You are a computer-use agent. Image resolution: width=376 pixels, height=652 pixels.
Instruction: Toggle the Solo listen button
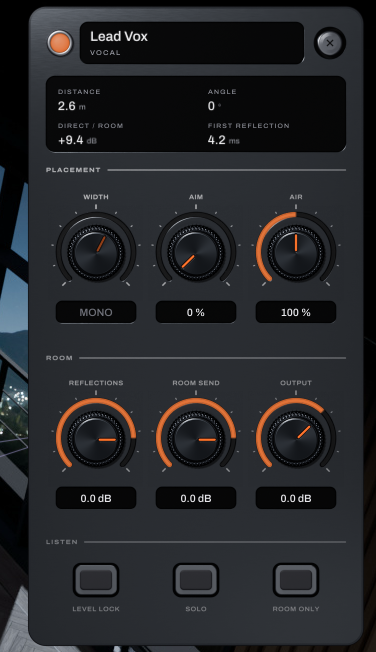click(196, 580)
